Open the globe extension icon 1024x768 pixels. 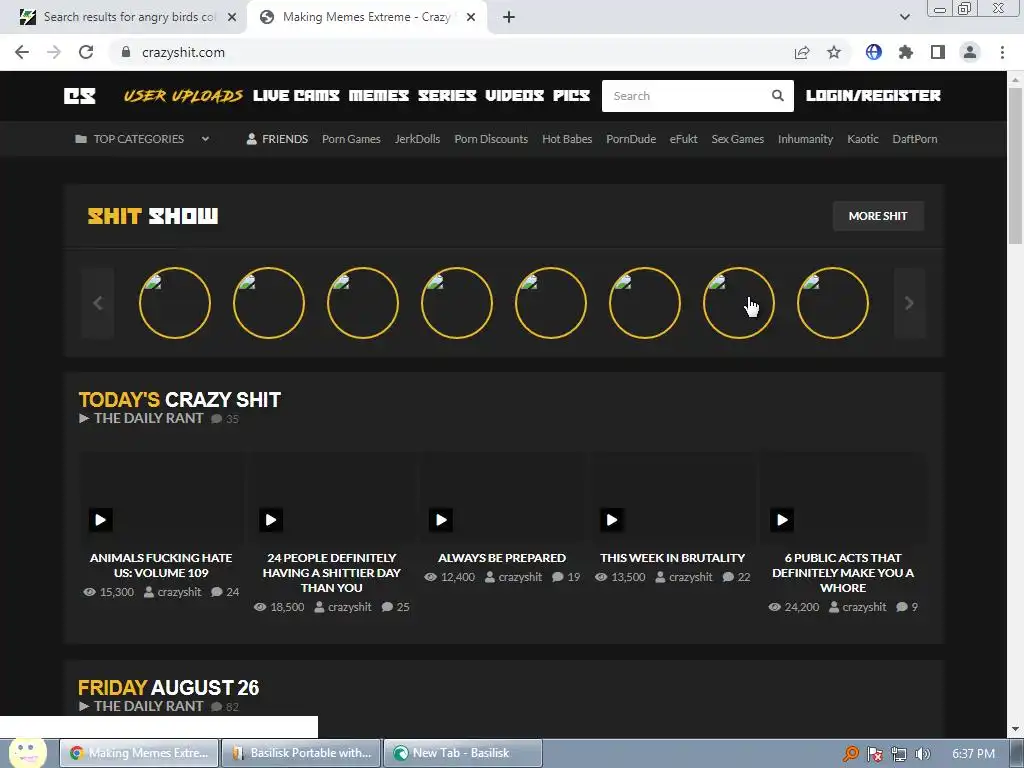click(874, 52)
